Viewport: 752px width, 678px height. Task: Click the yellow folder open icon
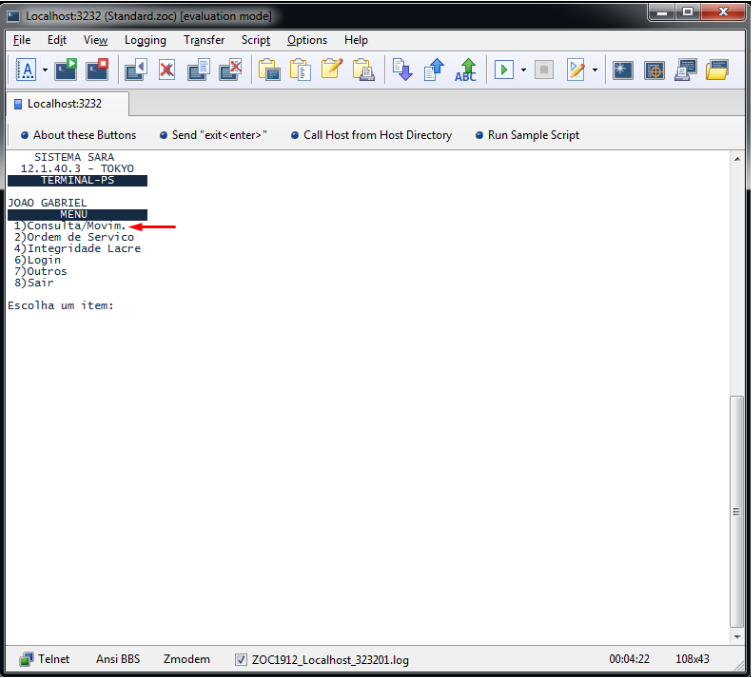point(717,70)
